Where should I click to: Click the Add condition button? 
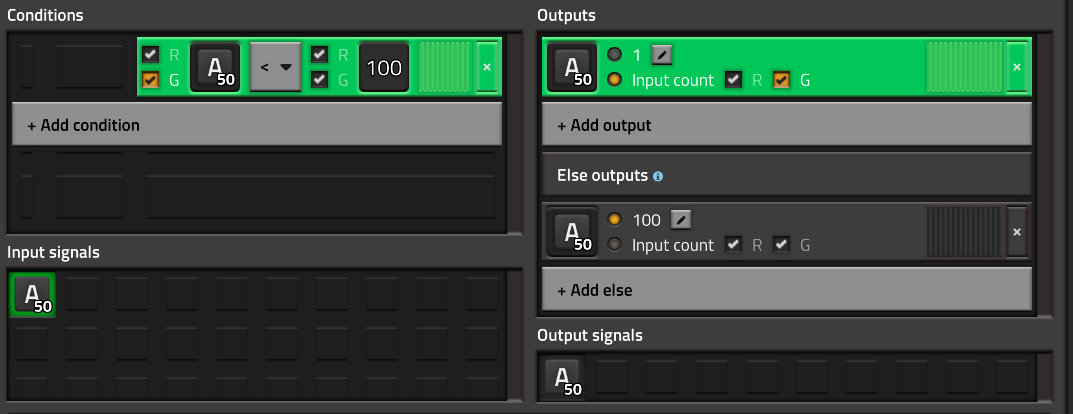(257, 125)
